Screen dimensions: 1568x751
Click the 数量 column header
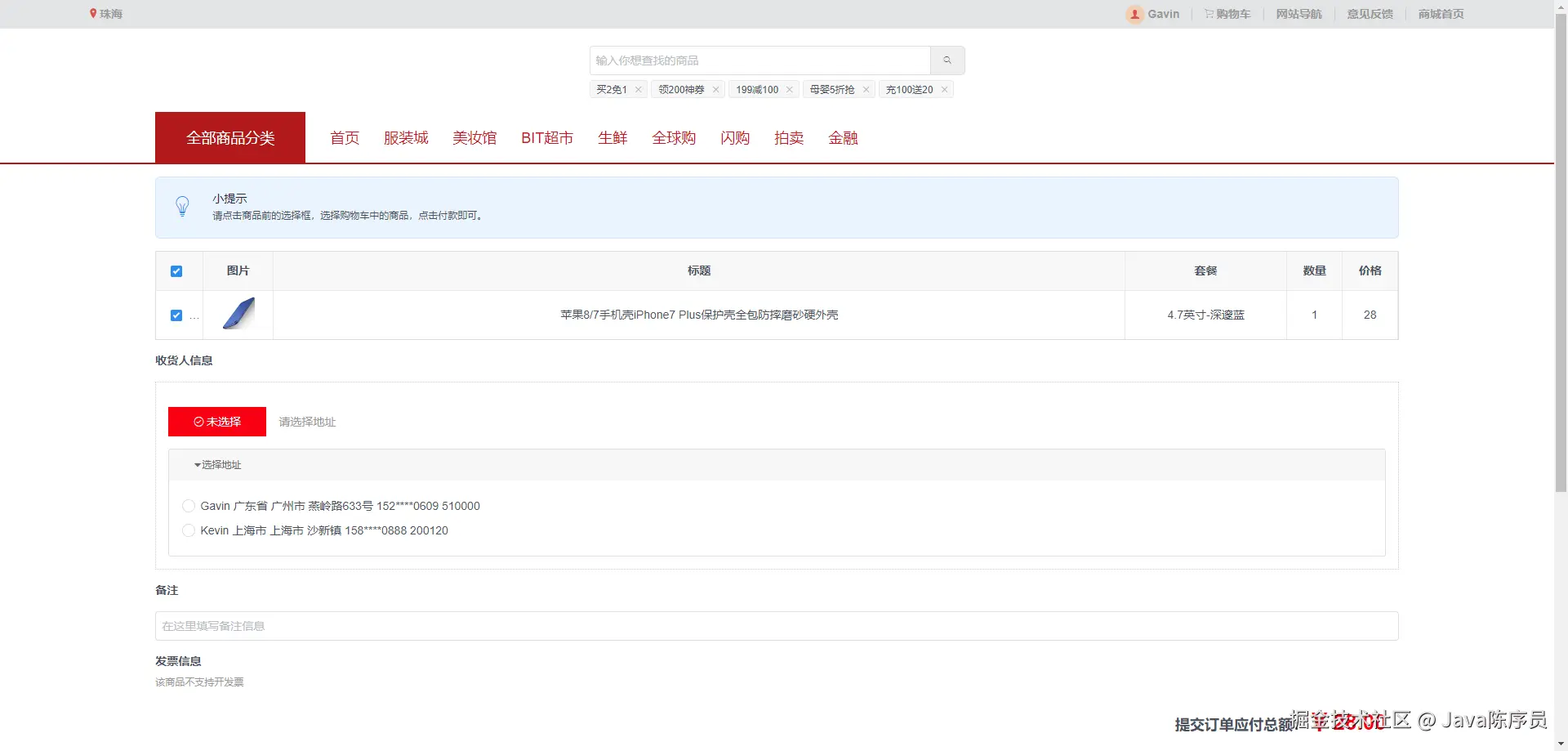coord(1315,270)
